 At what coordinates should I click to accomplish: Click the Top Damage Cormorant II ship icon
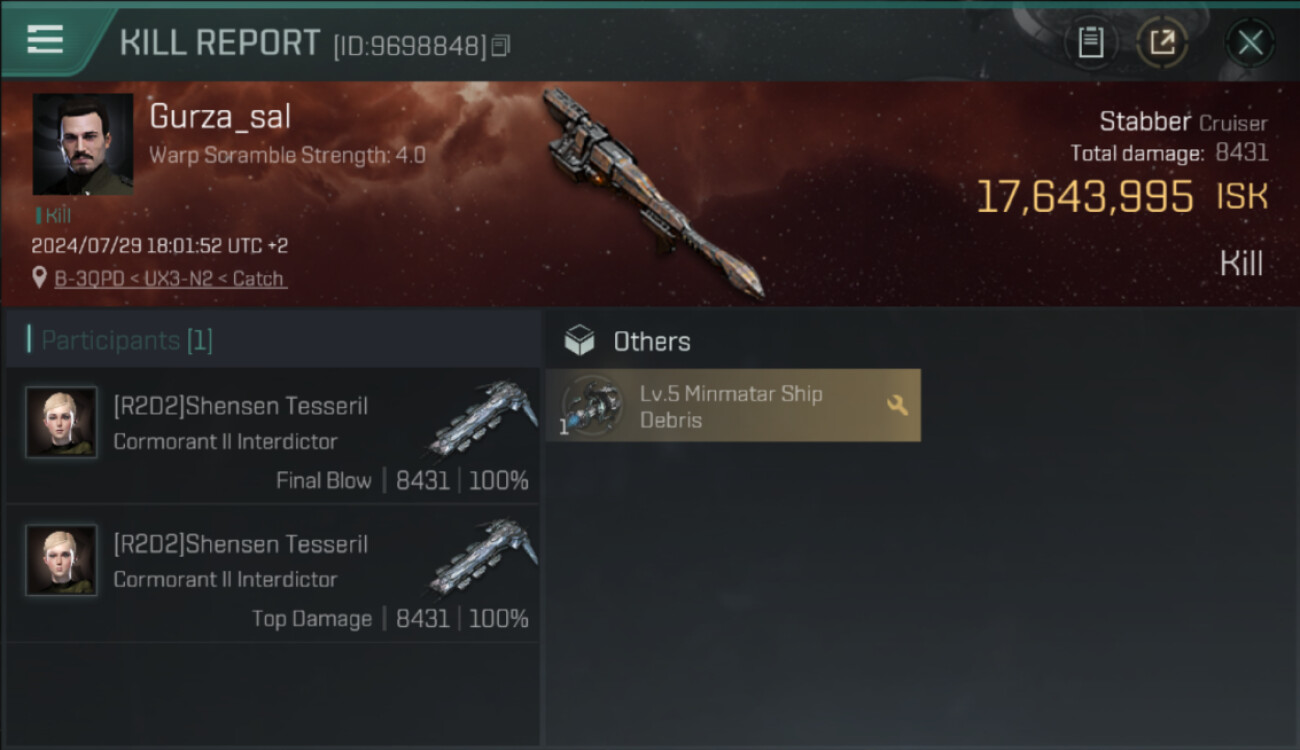click(x=483, y=557)
